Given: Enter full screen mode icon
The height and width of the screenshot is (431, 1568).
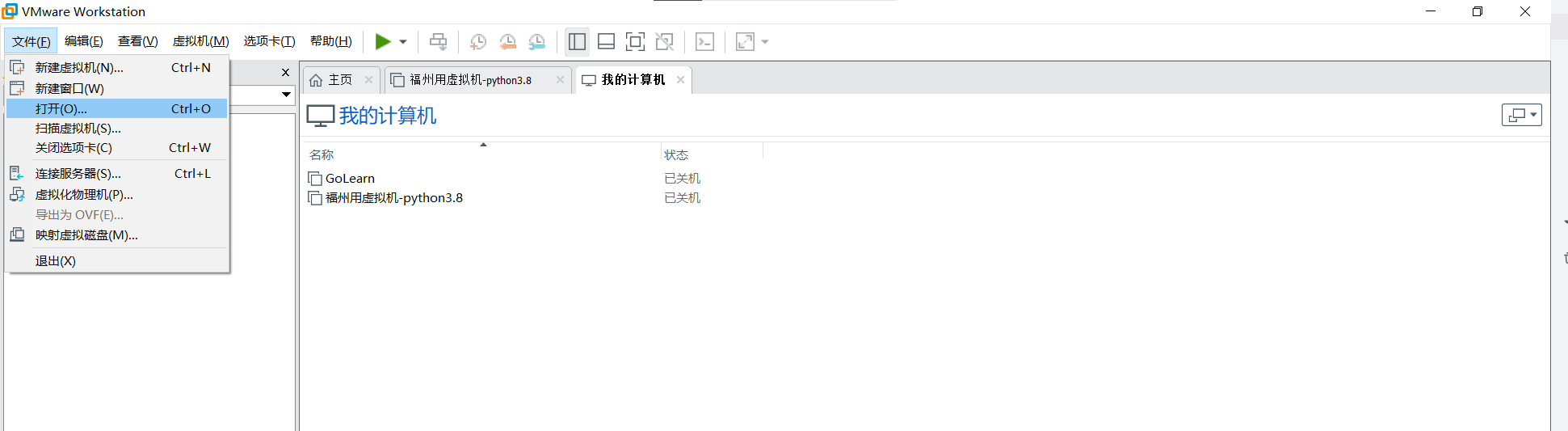Looking at the screenshot, I should coord(635,41).
